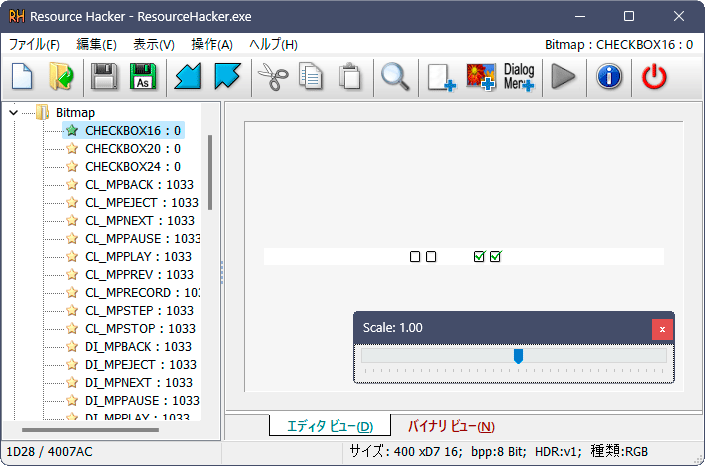The height and width of the screenshot is (466, 705).
Task: Select the CL_MPBACK : 1033 item
Action: [x=139, y=184]
